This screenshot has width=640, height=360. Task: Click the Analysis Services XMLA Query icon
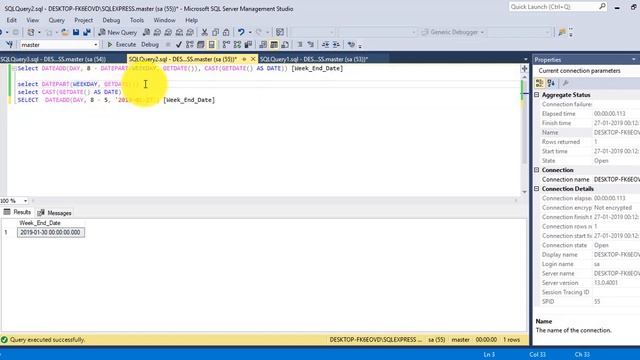click(x=179, y=32)
